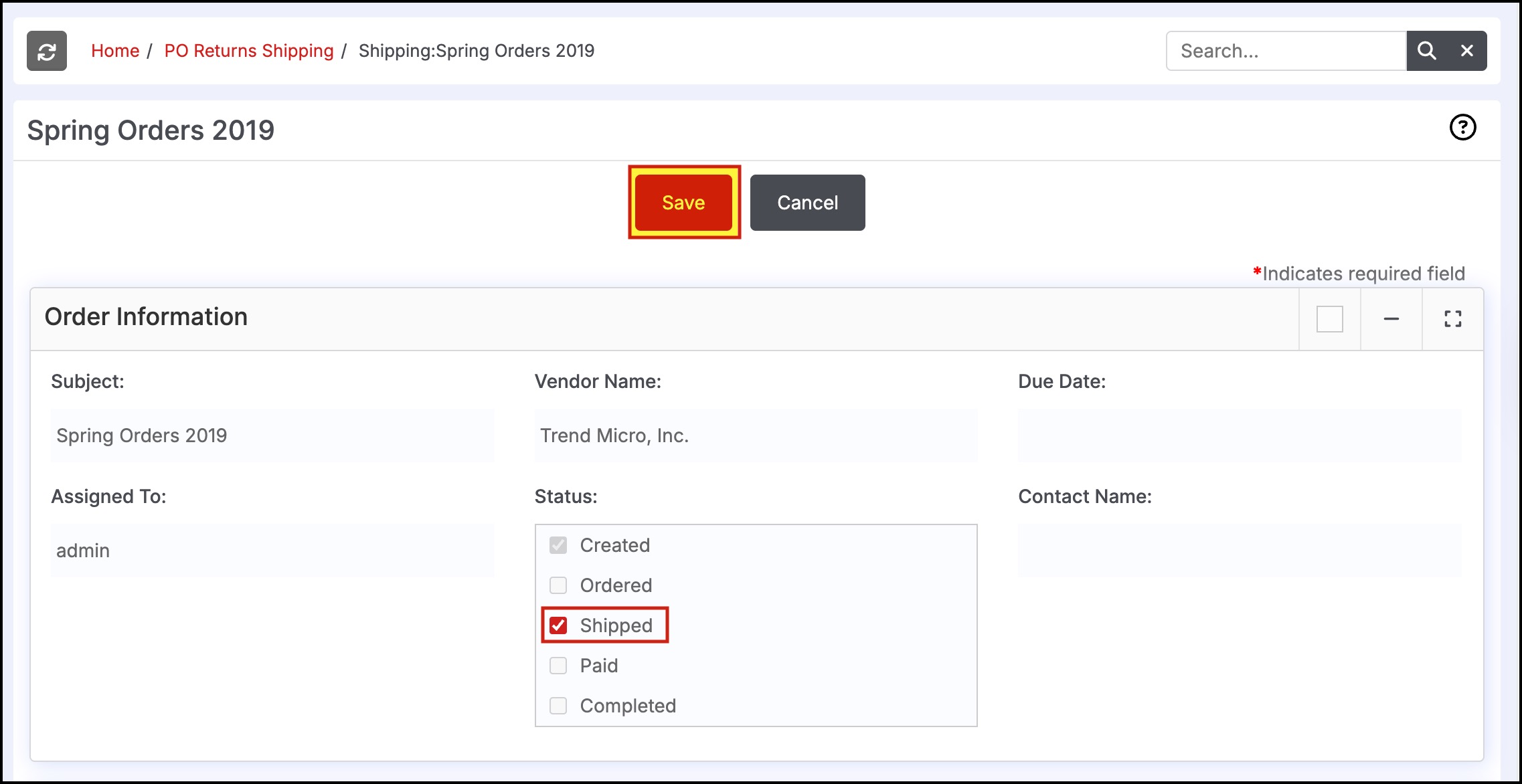Open PO Returns Shipping breadcrumb
Viewport: 1522px width, 784px height.
point(249,51)
